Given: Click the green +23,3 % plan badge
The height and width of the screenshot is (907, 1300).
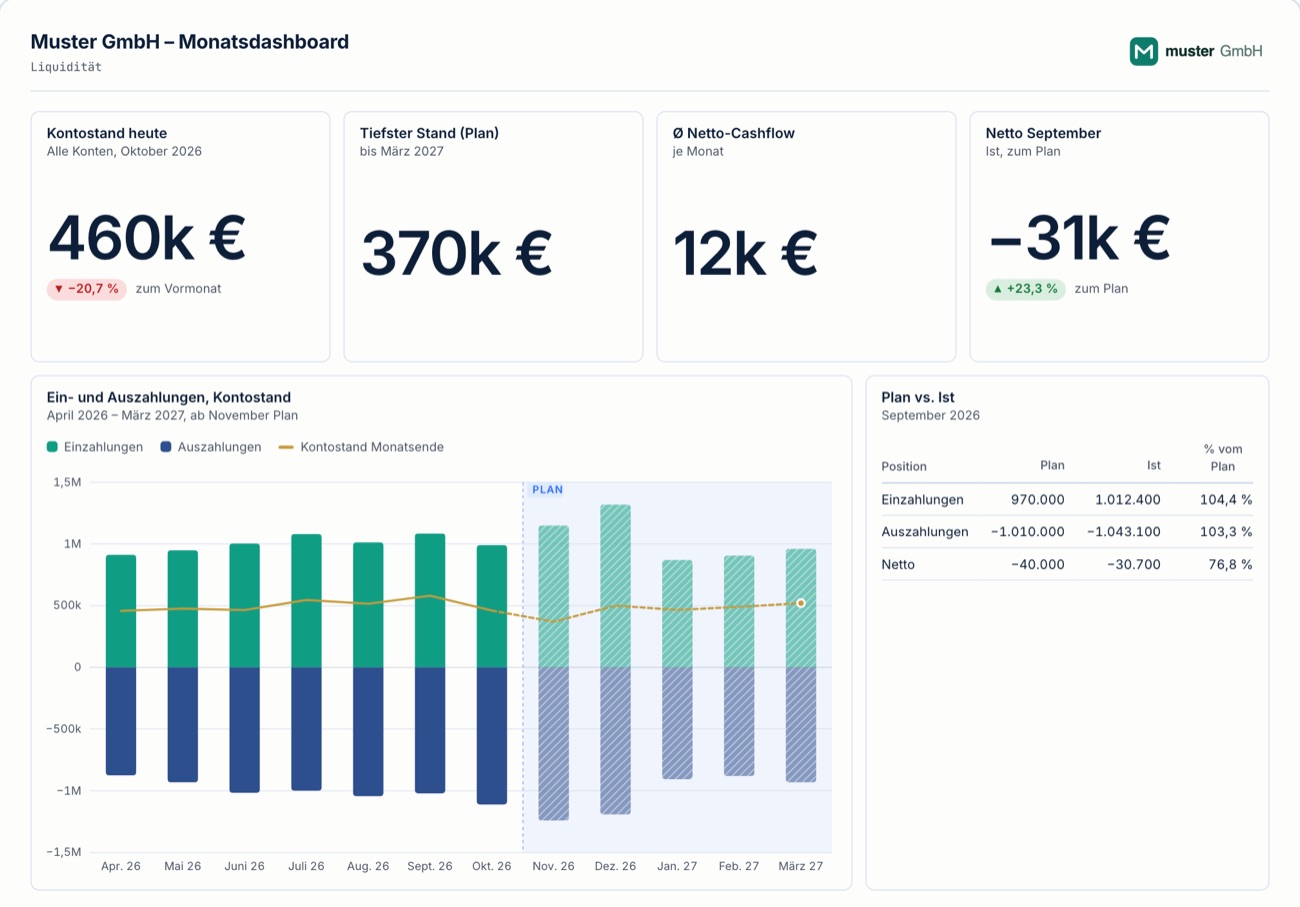Looking at the screenshot, I should pos(1026,289).
